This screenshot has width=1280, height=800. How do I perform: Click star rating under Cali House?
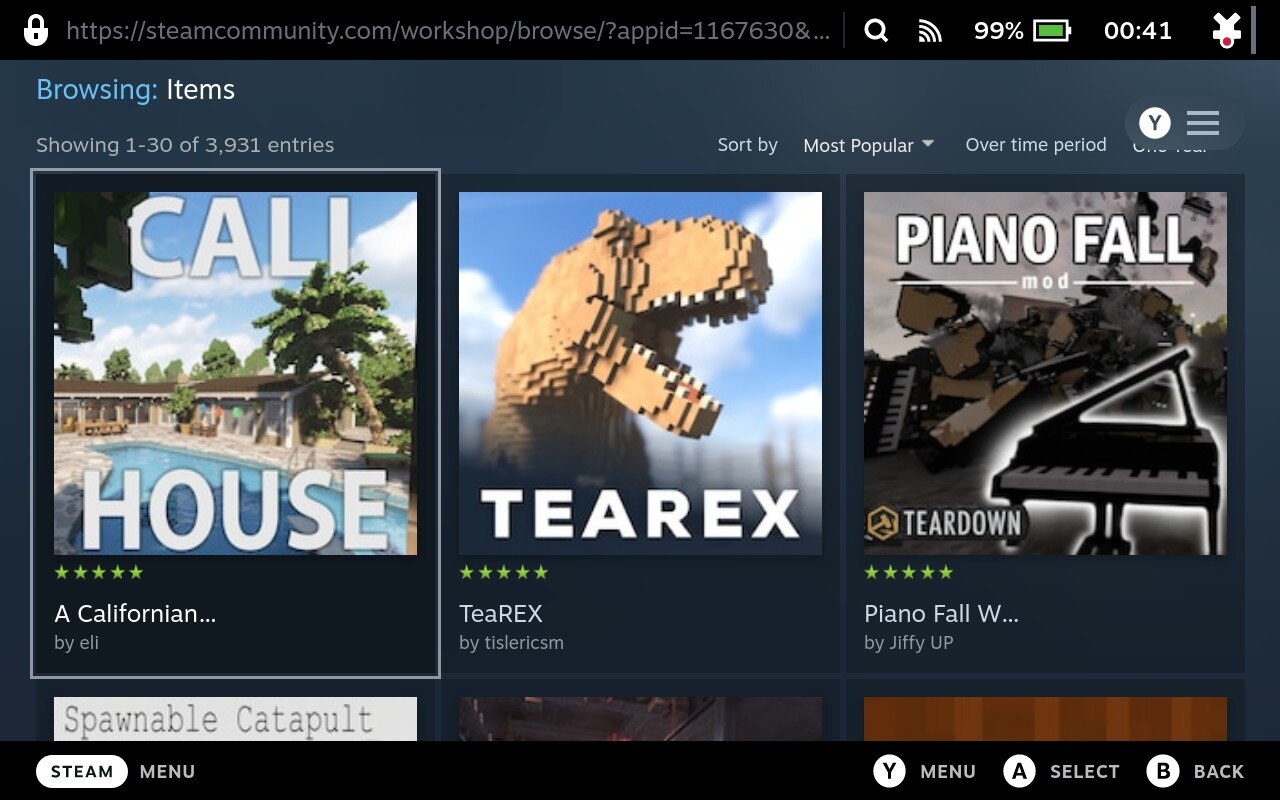click(x=99, y=572)
